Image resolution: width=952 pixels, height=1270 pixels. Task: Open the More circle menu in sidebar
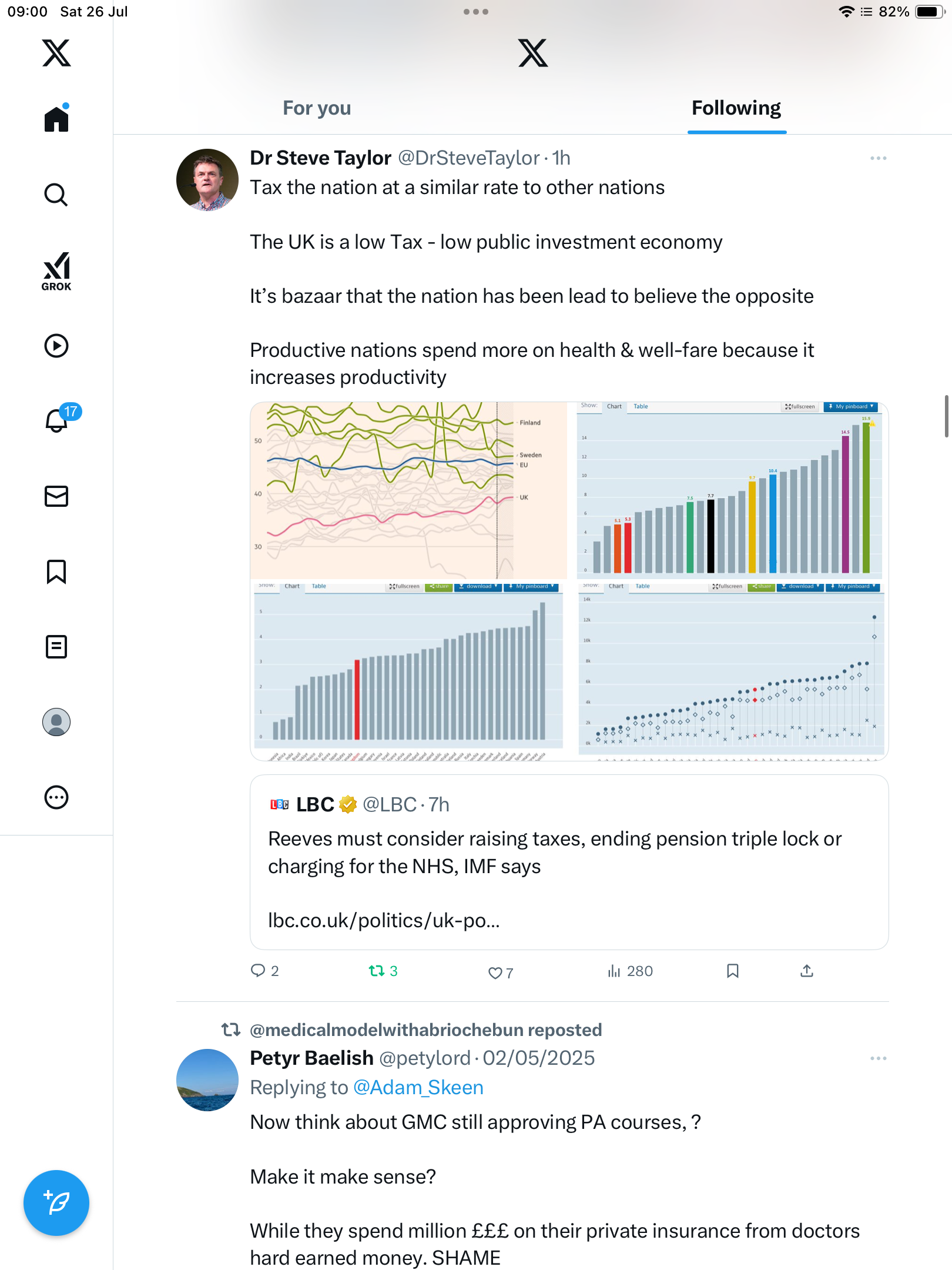click(x=56, y=797)
